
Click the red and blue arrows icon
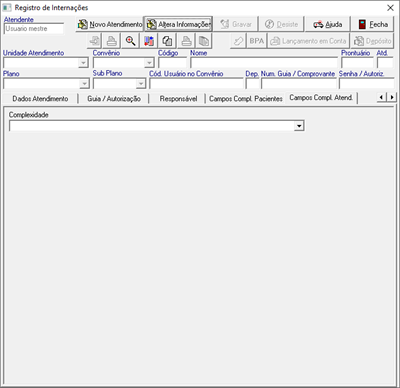pyautogui.click(x=149, y=41)
